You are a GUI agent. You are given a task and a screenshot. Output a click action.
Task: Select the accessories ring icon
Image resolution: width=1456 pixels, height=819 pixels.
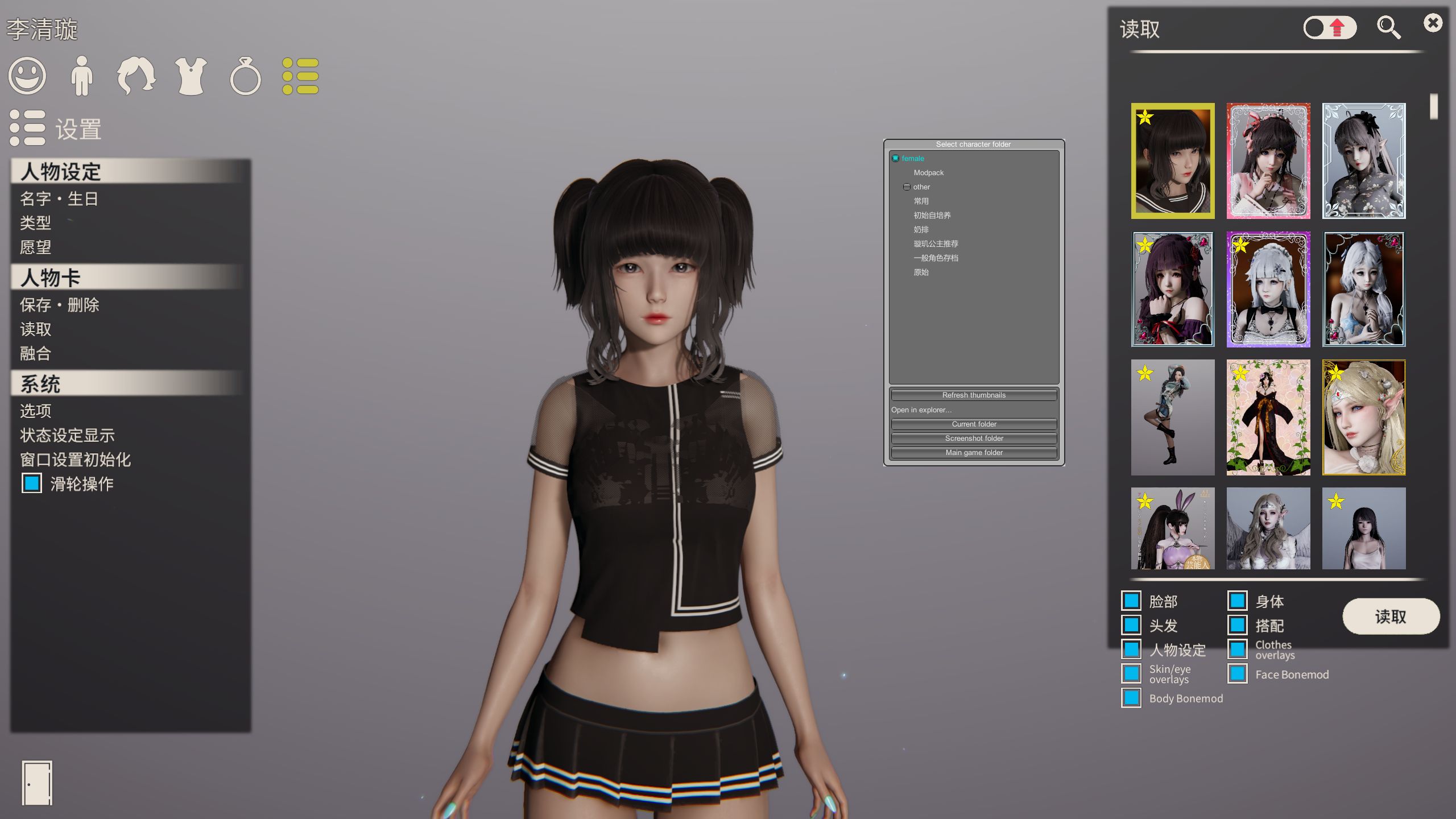pos(245,76)
